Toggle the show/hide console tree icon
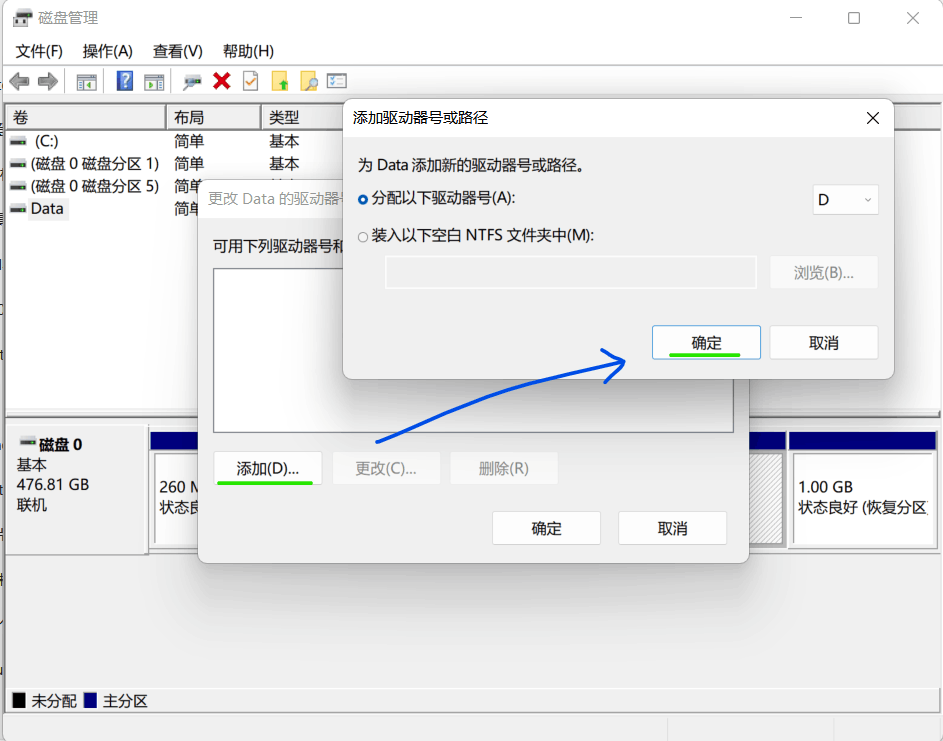 87,82
